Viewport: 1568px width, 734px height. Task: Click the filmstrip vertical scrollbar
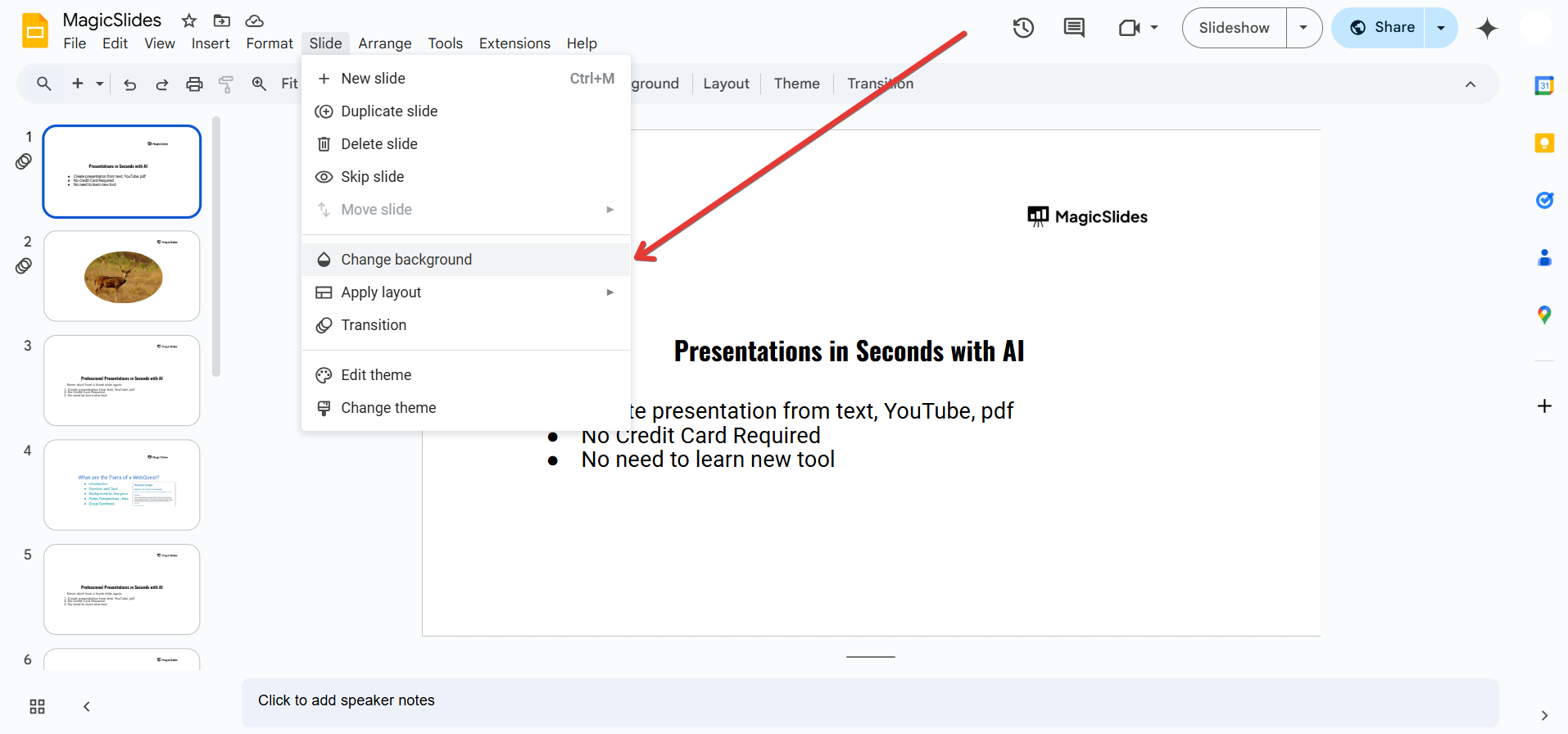click(x=216, y=246)
